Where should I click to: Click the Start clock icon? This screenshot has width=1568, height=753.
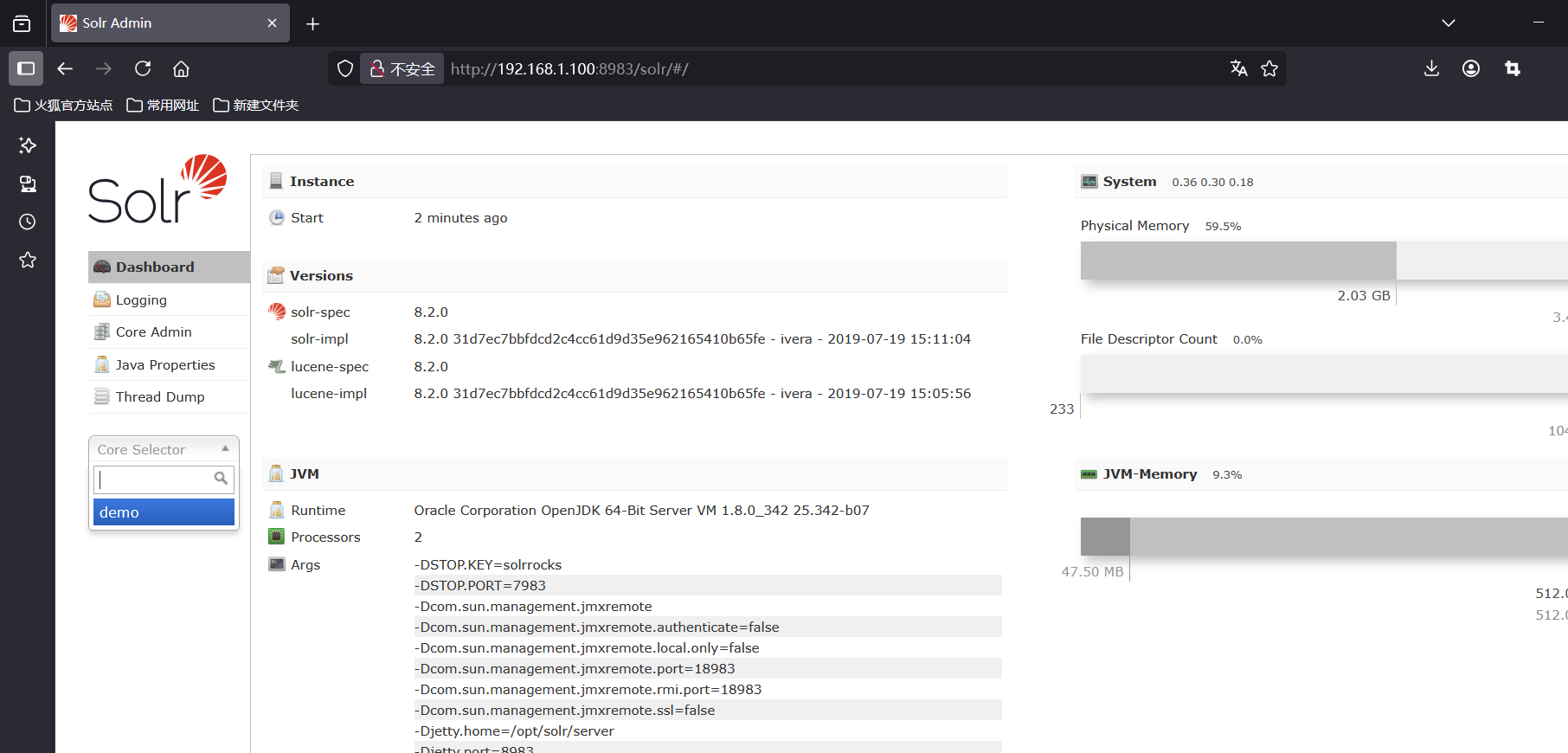277,217
